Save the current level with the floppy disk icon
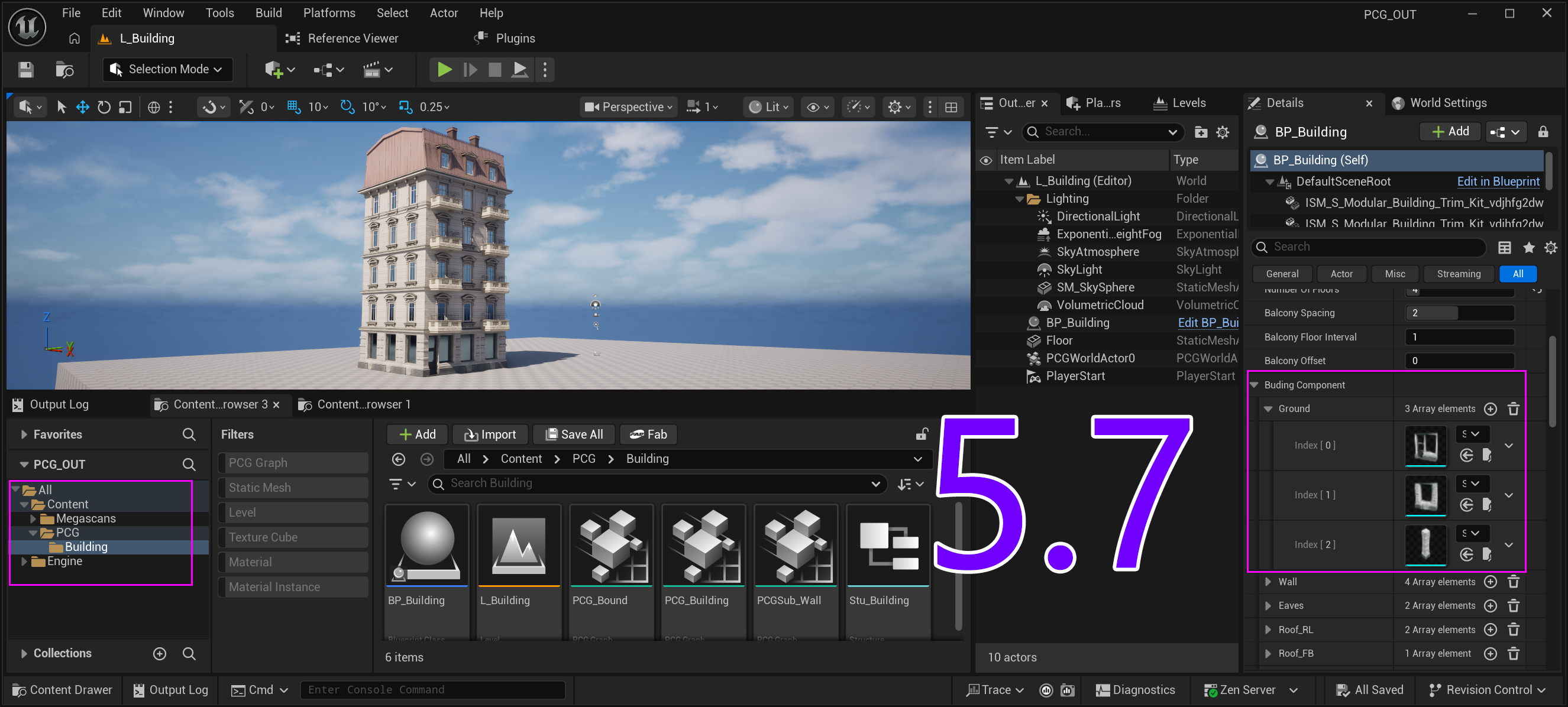Viewport: 1568px width, 707px height. [25, 69]
